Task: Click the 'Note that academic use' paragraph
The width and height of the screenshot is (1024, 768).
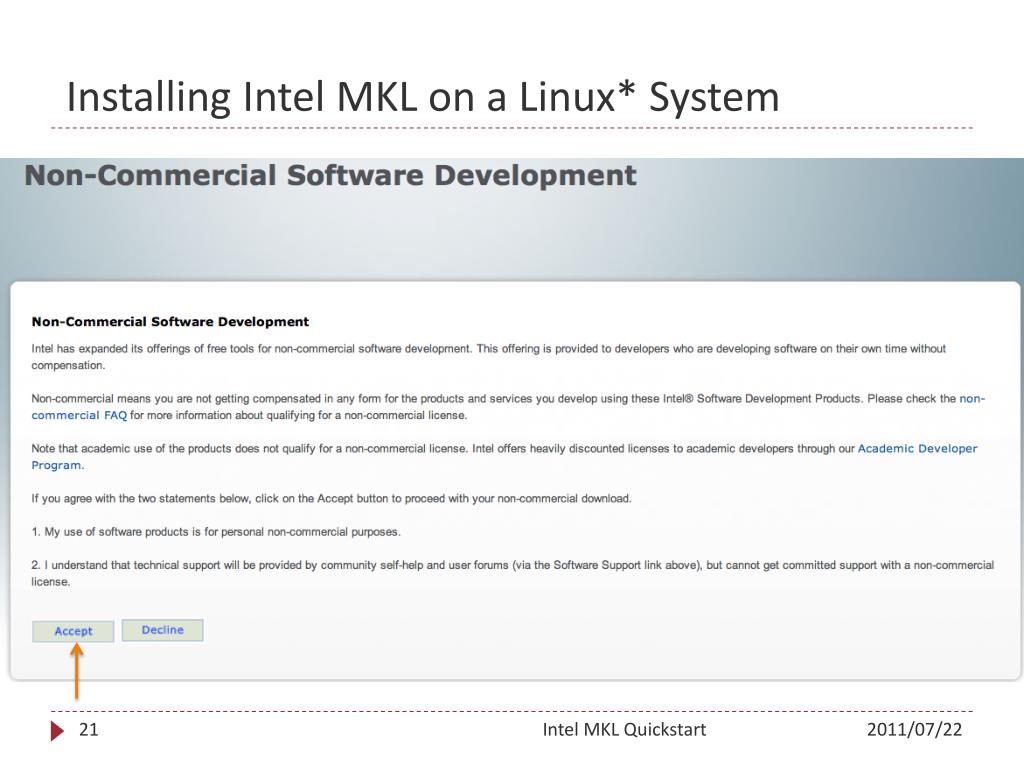Action: [504, 456]
